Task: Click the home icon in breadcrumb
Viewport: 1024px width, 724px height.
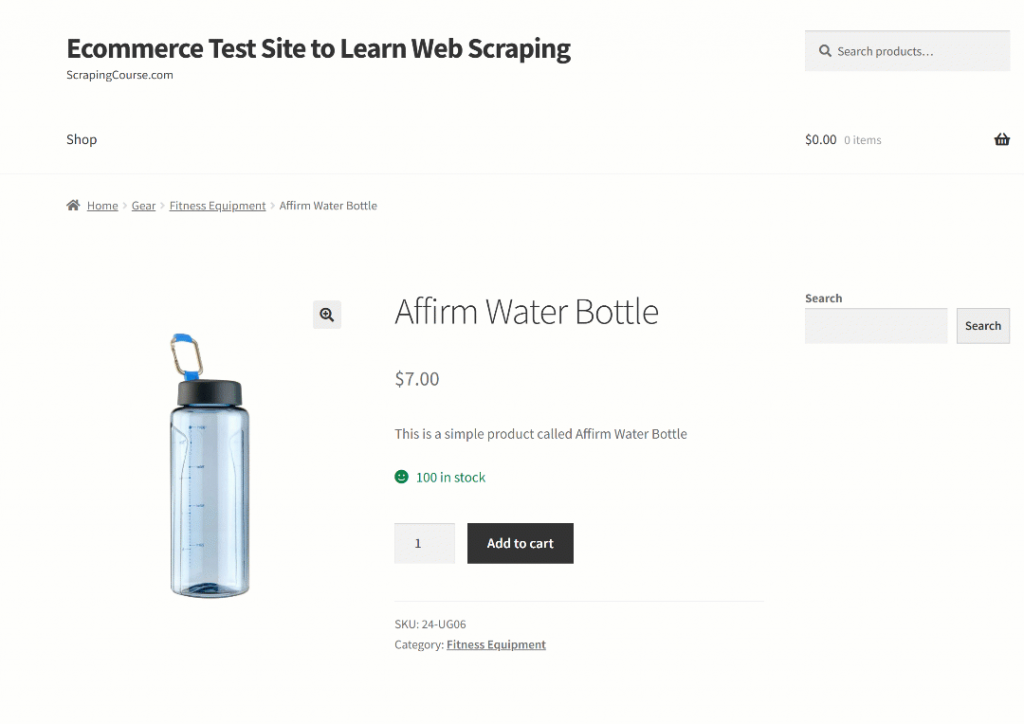Action: [73, 206]
